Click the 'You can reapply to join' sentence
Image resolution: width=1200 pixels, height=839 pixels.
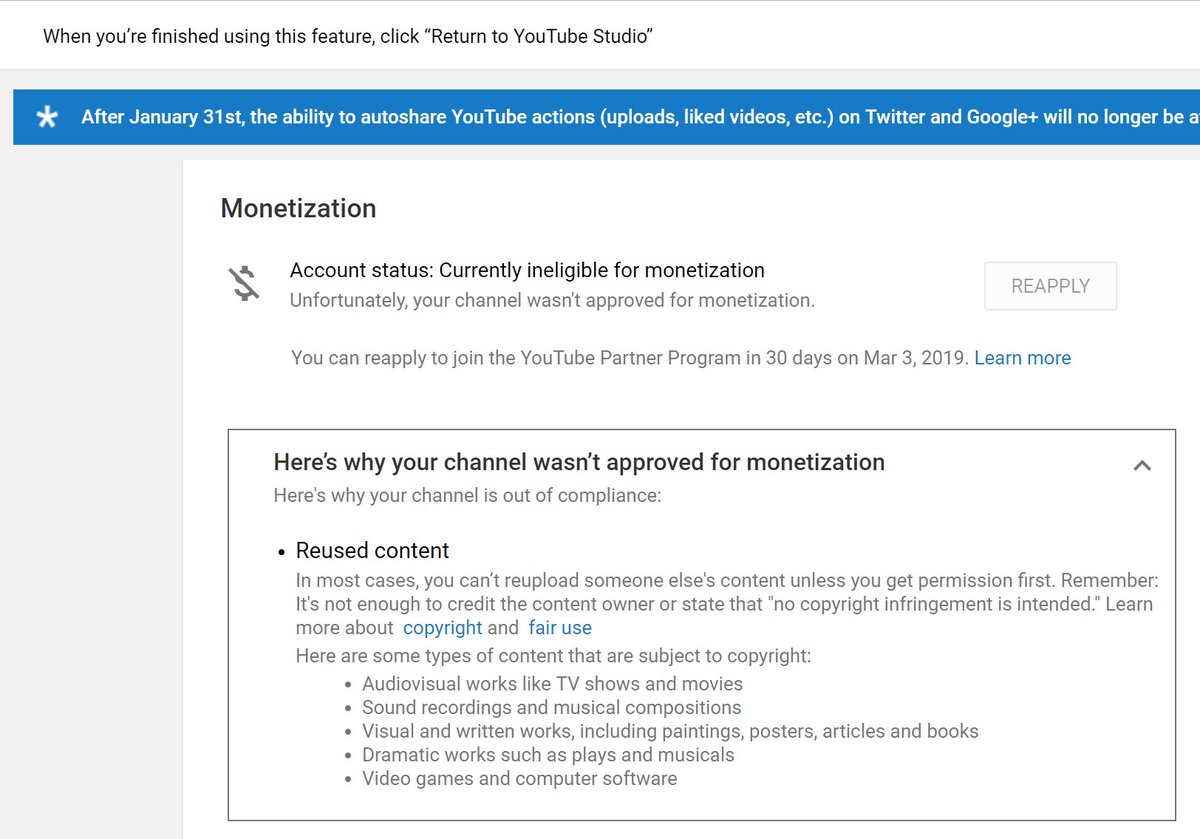click(630, 358)
